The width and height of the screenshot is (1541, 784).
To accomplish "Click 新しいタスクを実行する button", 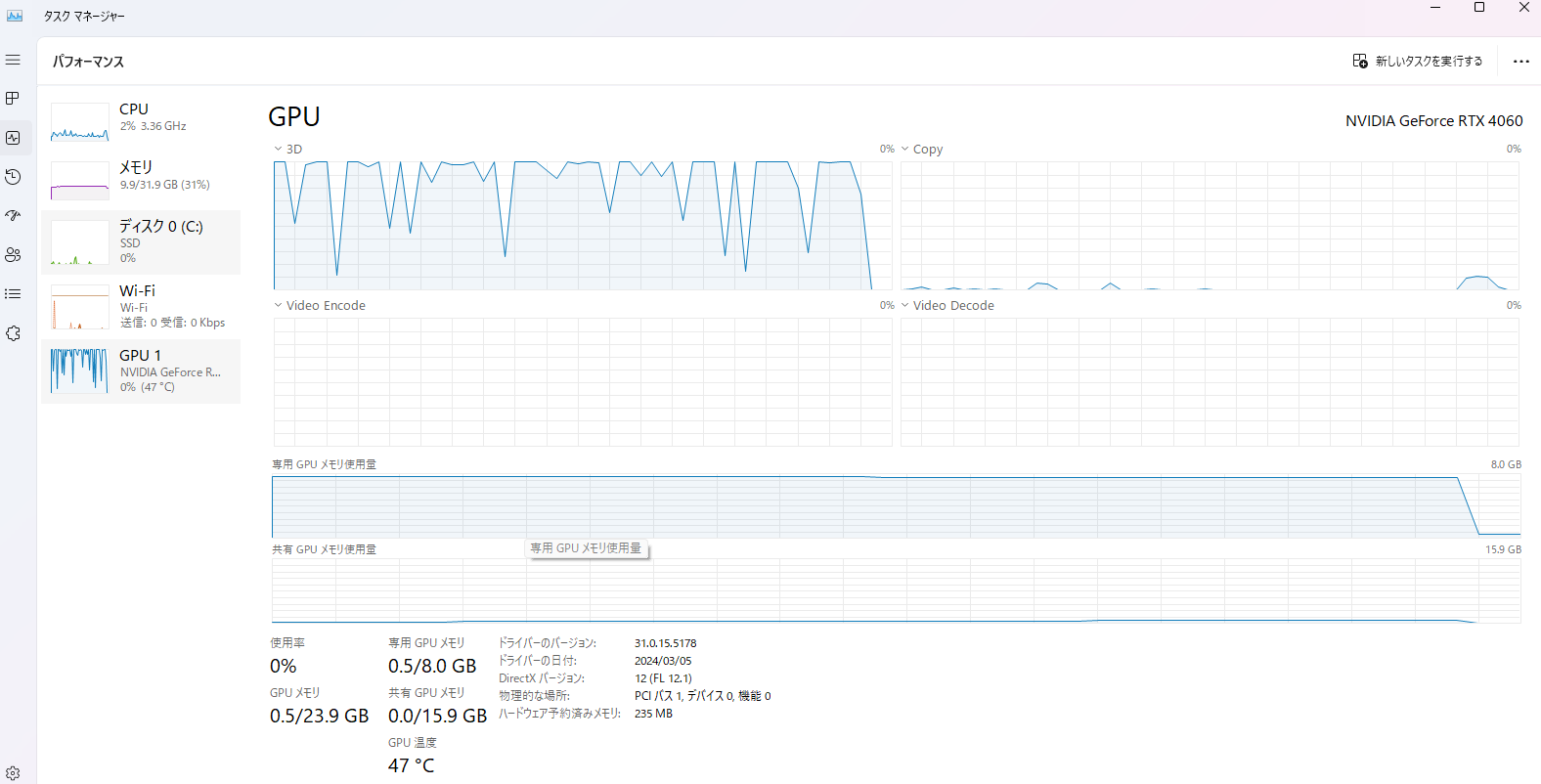I will point(1418,61).
